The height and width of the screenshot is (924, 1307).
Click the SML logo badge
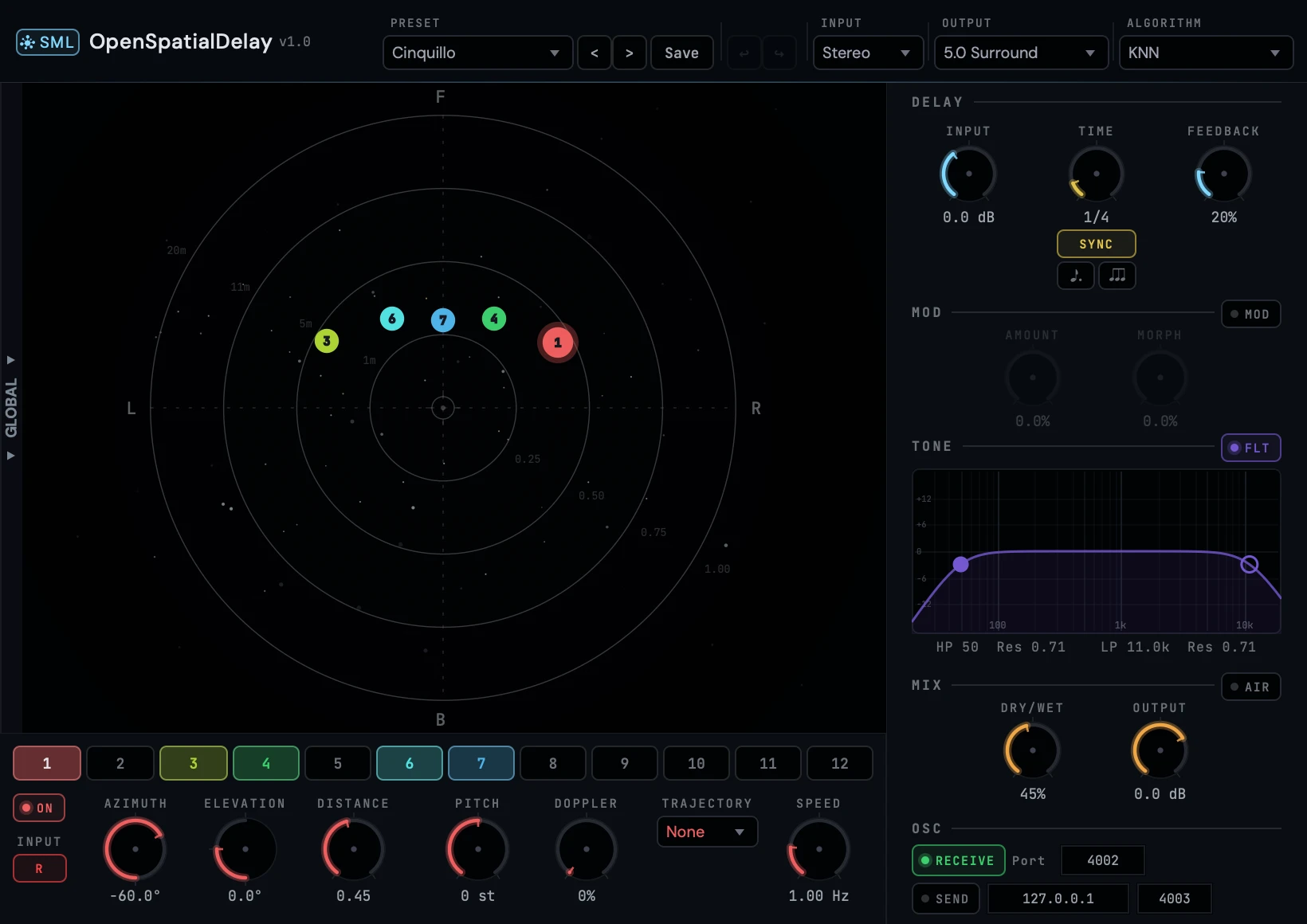(48, 42)
